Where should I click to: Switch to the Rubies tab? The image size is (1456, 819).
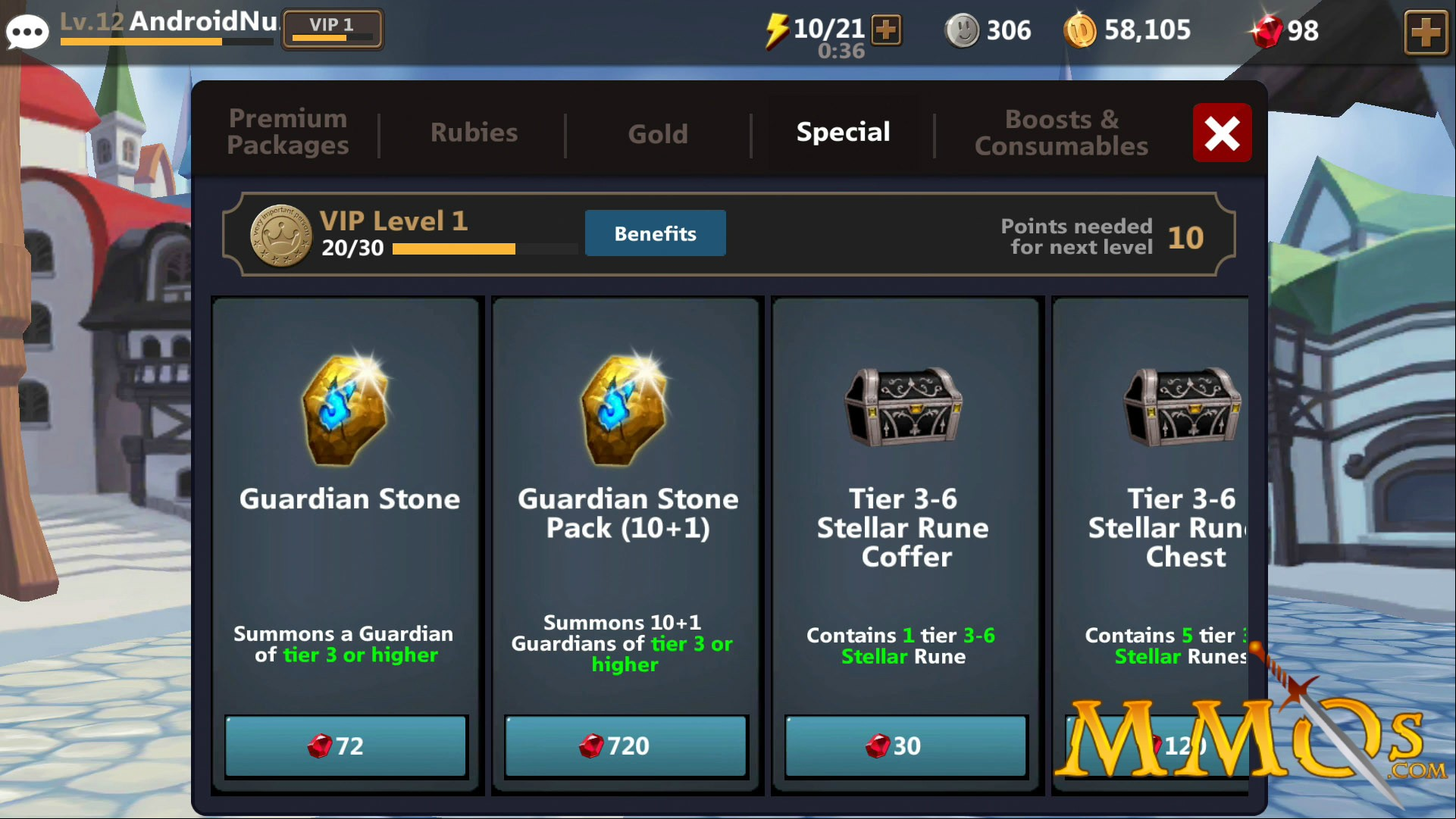[x=474, y=133]
